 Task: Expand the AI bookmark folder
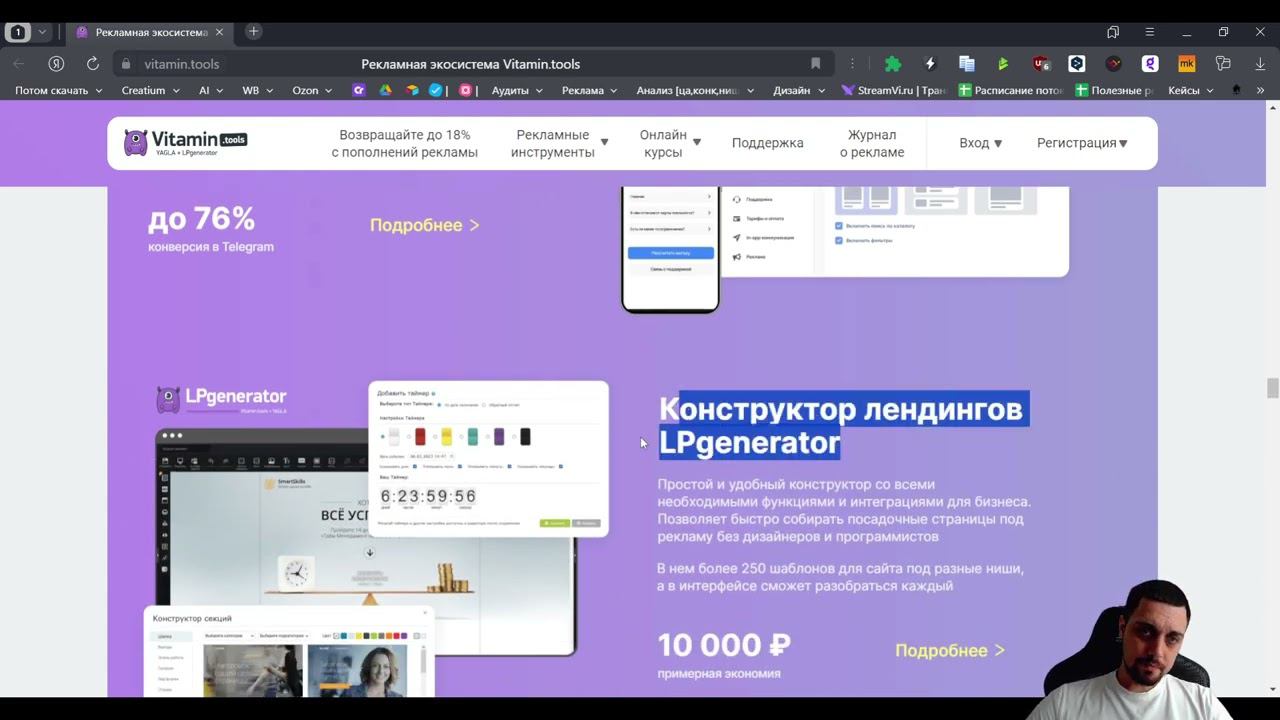click(x=212, y=90)
